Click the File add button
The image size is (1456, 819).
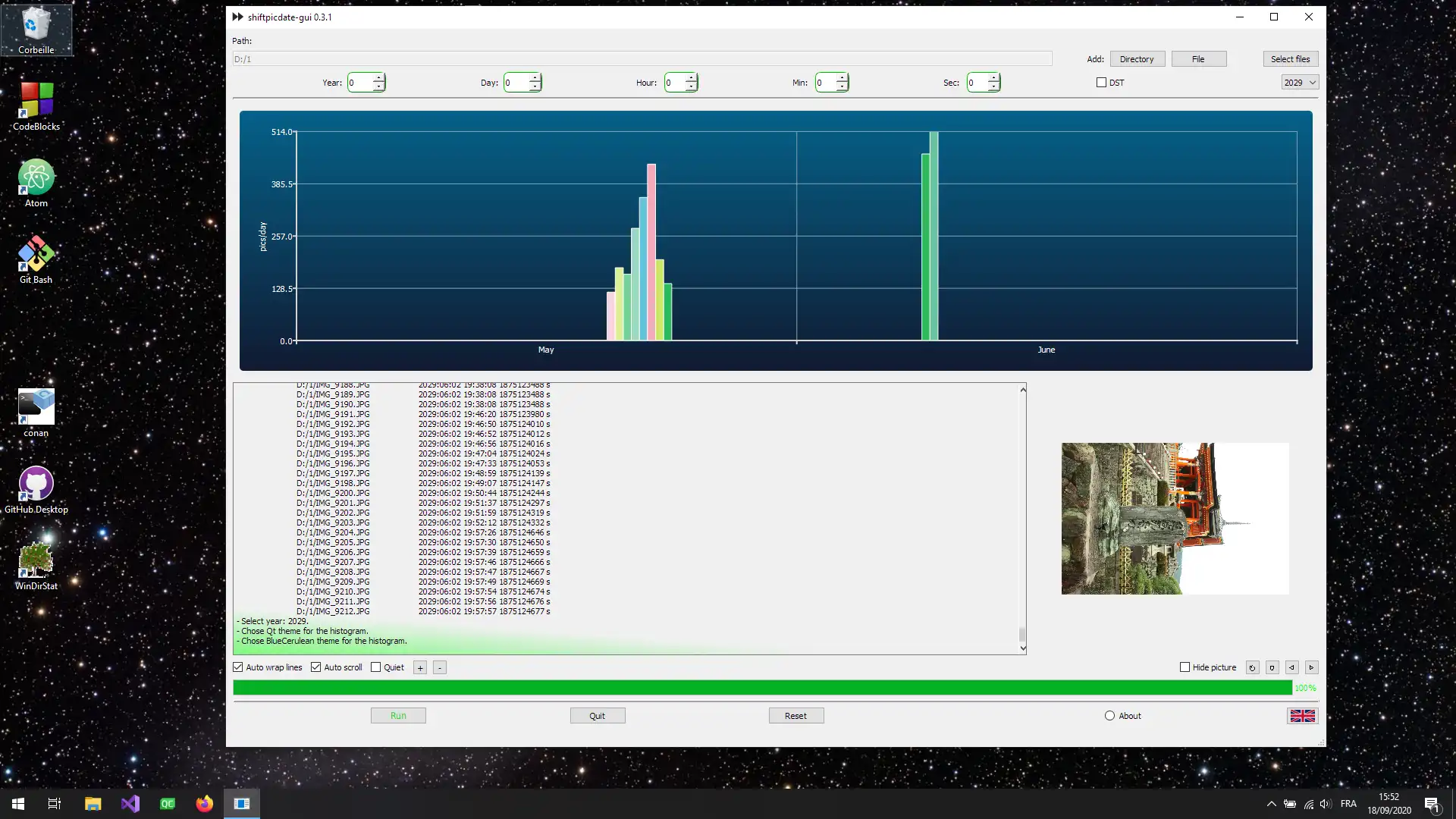click(1199, 59)
